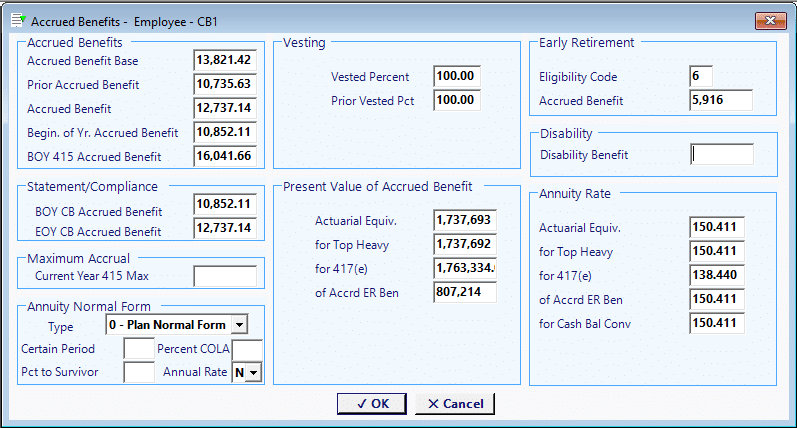Select the Eligibility Code field
Image resolution: width=797 pixels, height=428 pixels.
coord(700,76)
